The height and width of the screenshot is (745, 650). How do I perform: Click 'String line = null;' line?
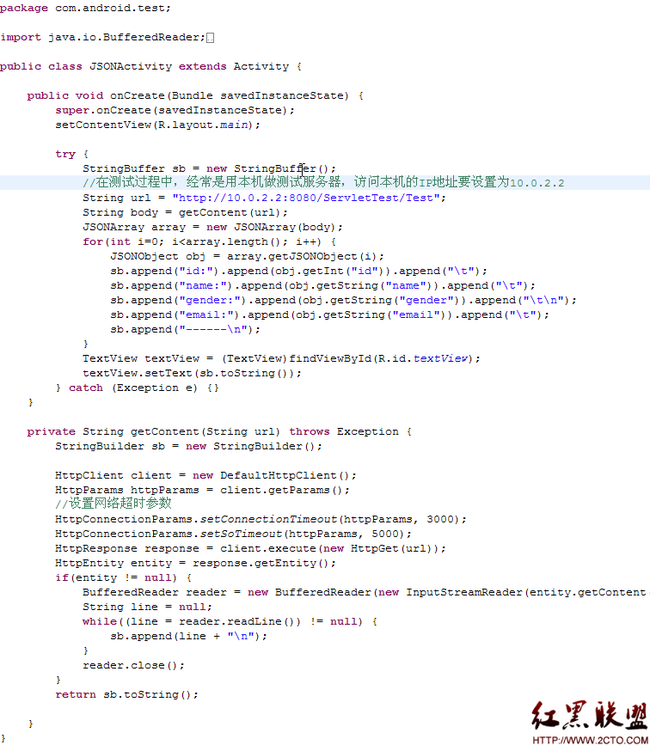[x=147, y=607]
